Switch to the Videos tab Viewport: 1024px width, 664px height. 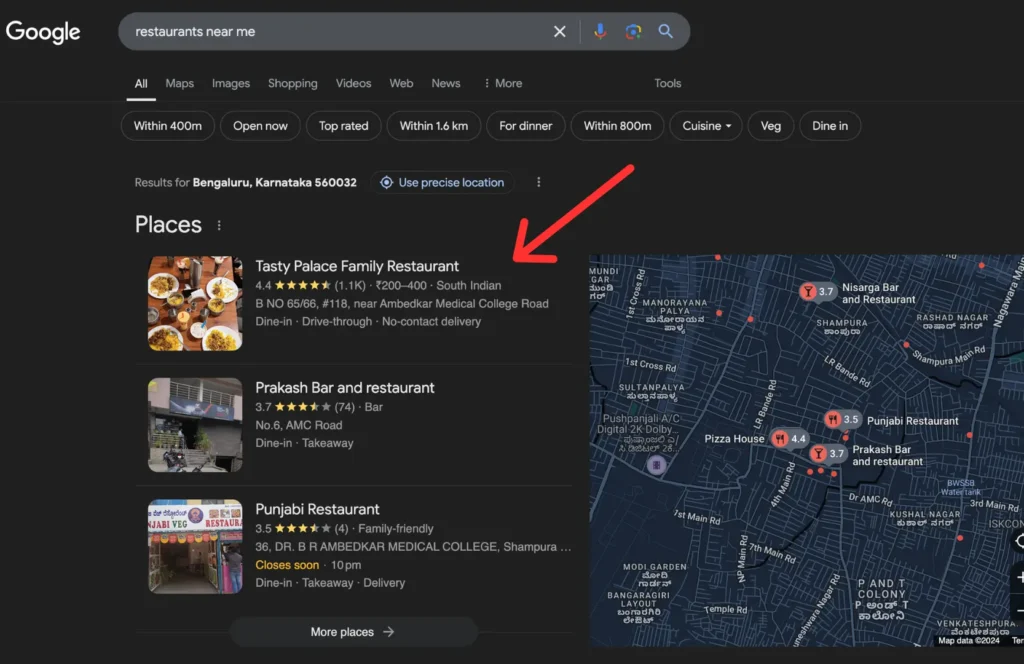pyautogui.click(x=353, y=84)
